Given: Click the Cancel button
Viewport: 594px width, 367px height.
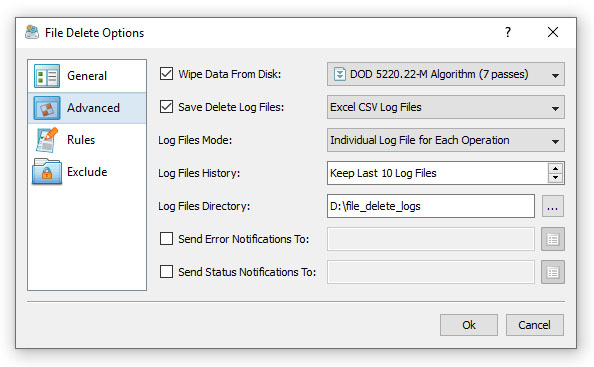Looking at the screenshot, I should click(x=535, y=325).
